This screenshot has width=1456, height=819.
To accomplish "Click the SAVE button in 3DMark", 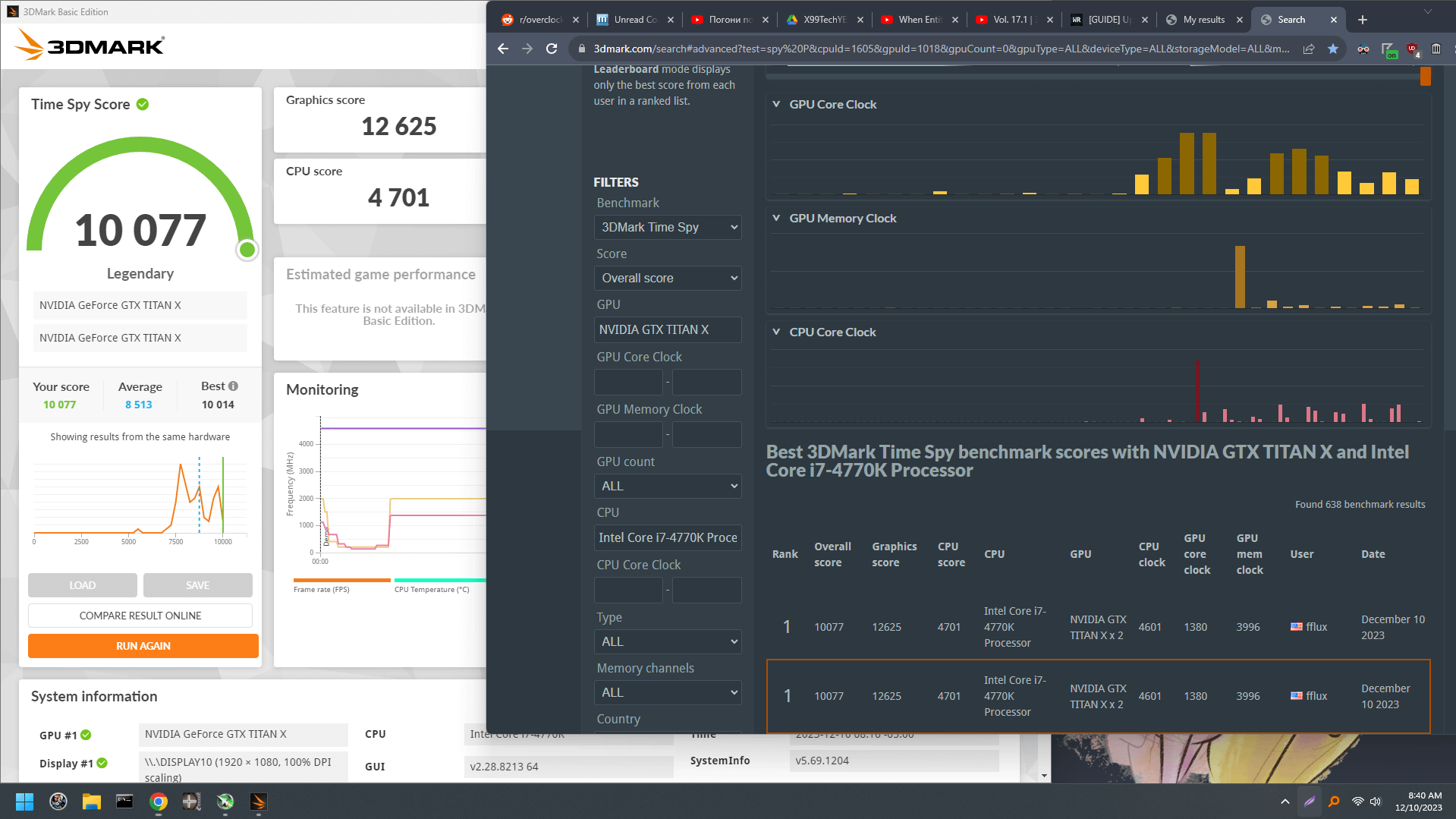I will tap(198, 585).
